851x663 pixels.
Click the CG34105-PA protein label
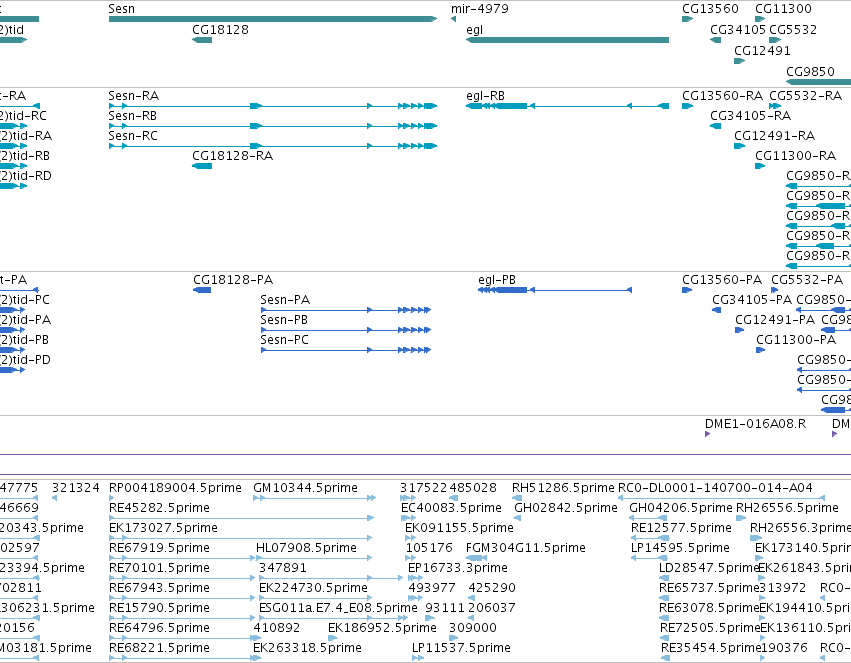pos(752,300)
